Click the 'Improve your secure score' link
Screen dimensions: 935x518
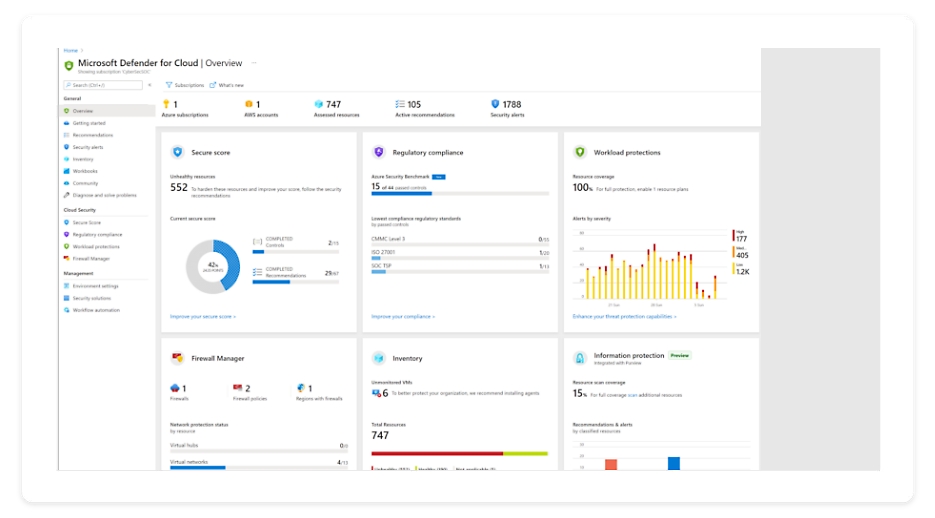(x=203, y=316)
